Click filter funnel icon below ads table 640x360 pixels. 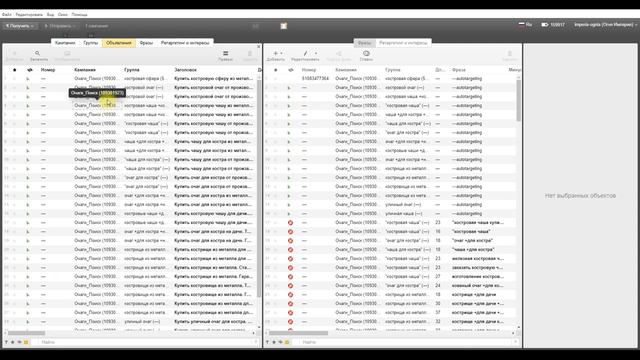point(6,342)
